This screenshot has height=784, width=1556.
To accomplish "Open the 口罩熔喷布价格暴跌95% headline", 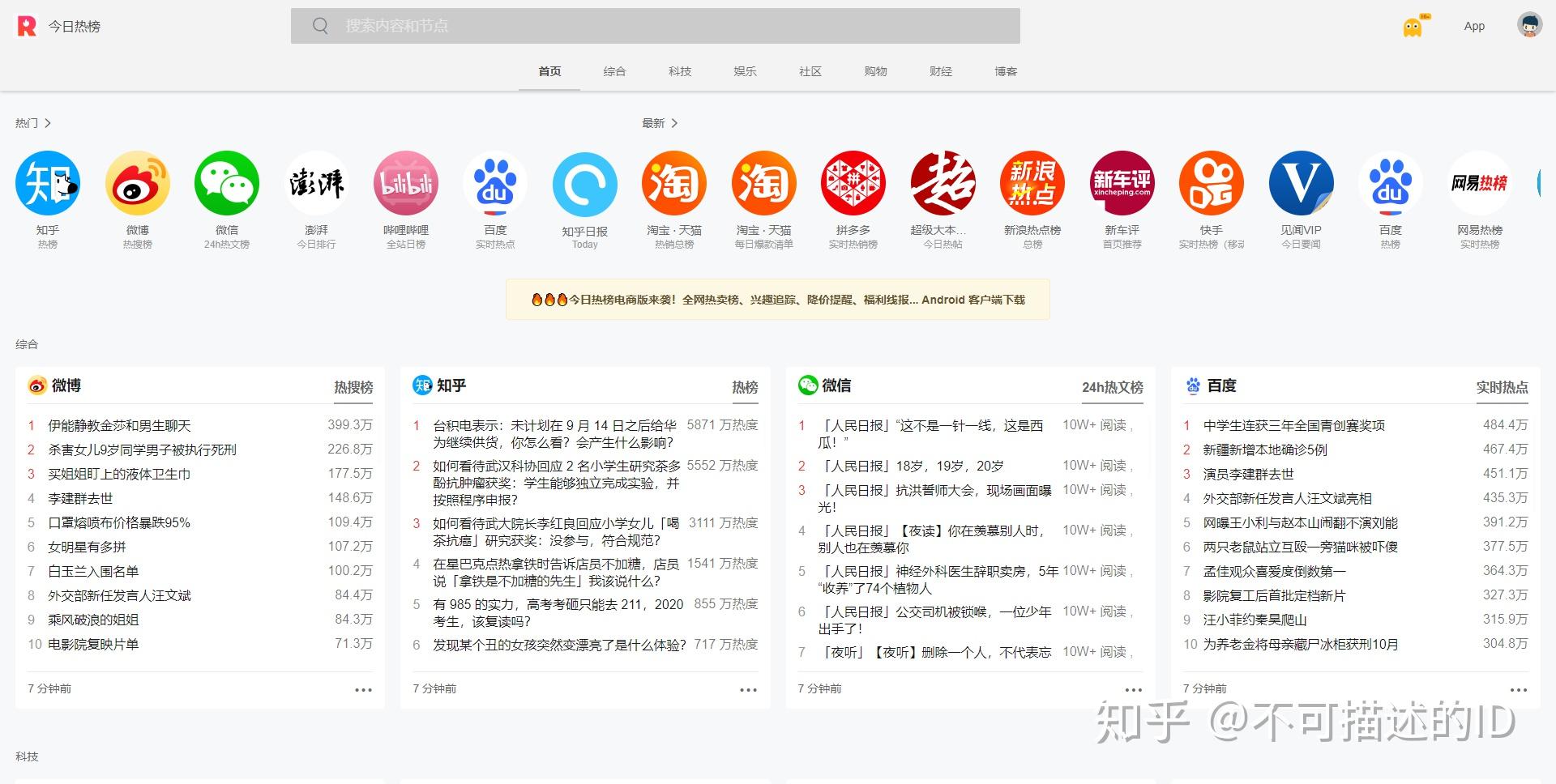I will 119,522.
